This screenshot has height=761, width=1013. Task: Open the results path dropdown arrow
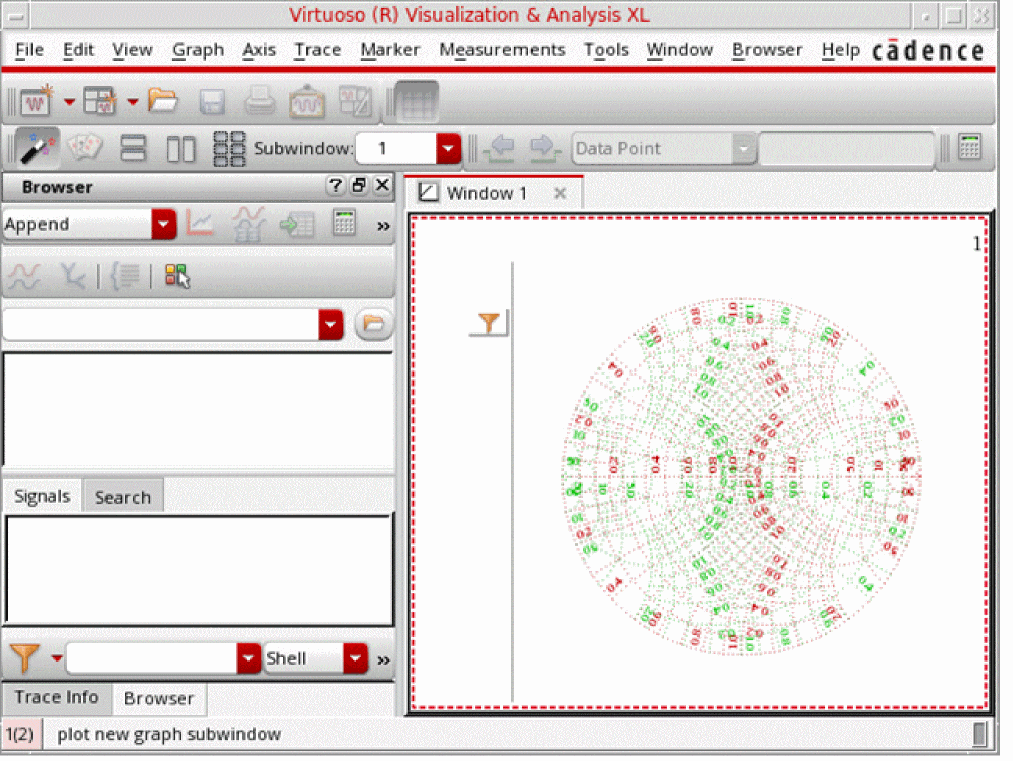(x=330, y=324)
